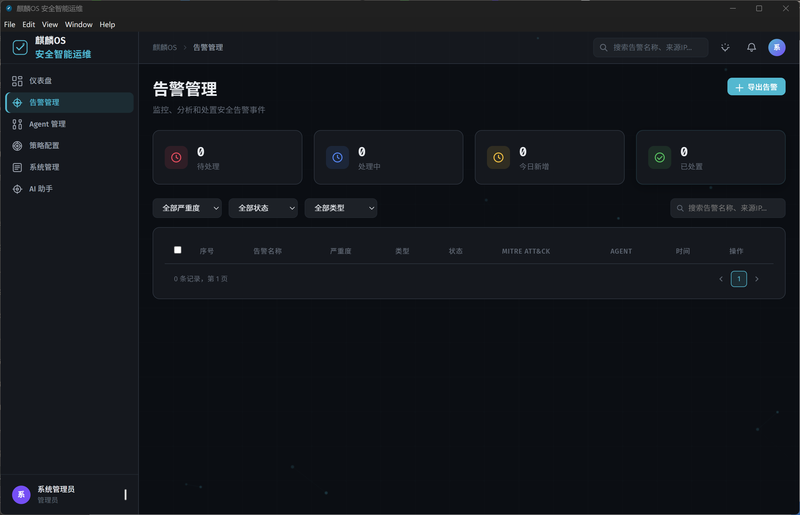Open the Help menu
800x515 pixels.
[107, 24]
